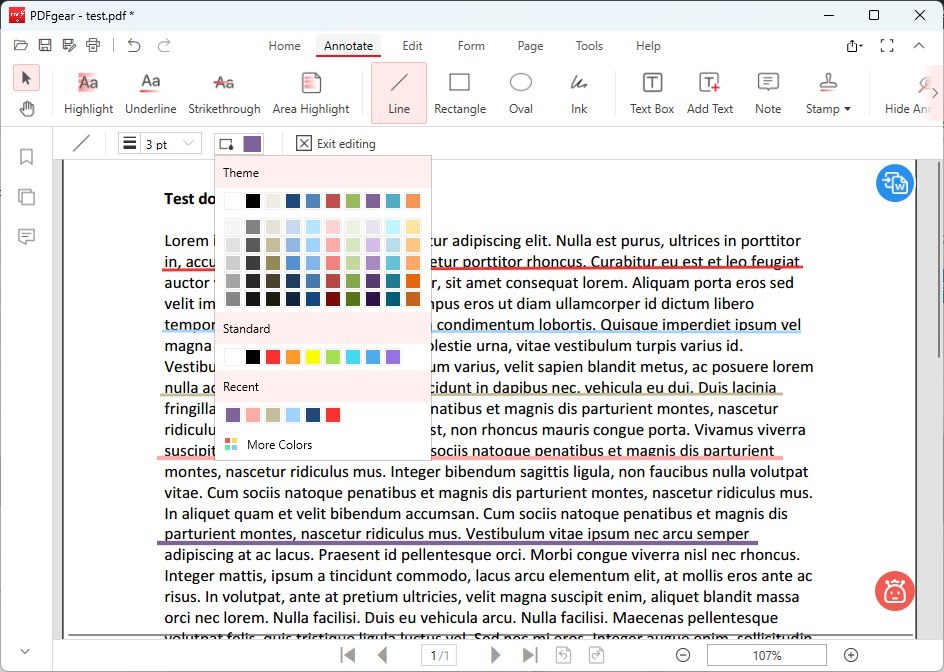Click the page number input field
Viewport: 944px width, 672px height.
(440, 655)
